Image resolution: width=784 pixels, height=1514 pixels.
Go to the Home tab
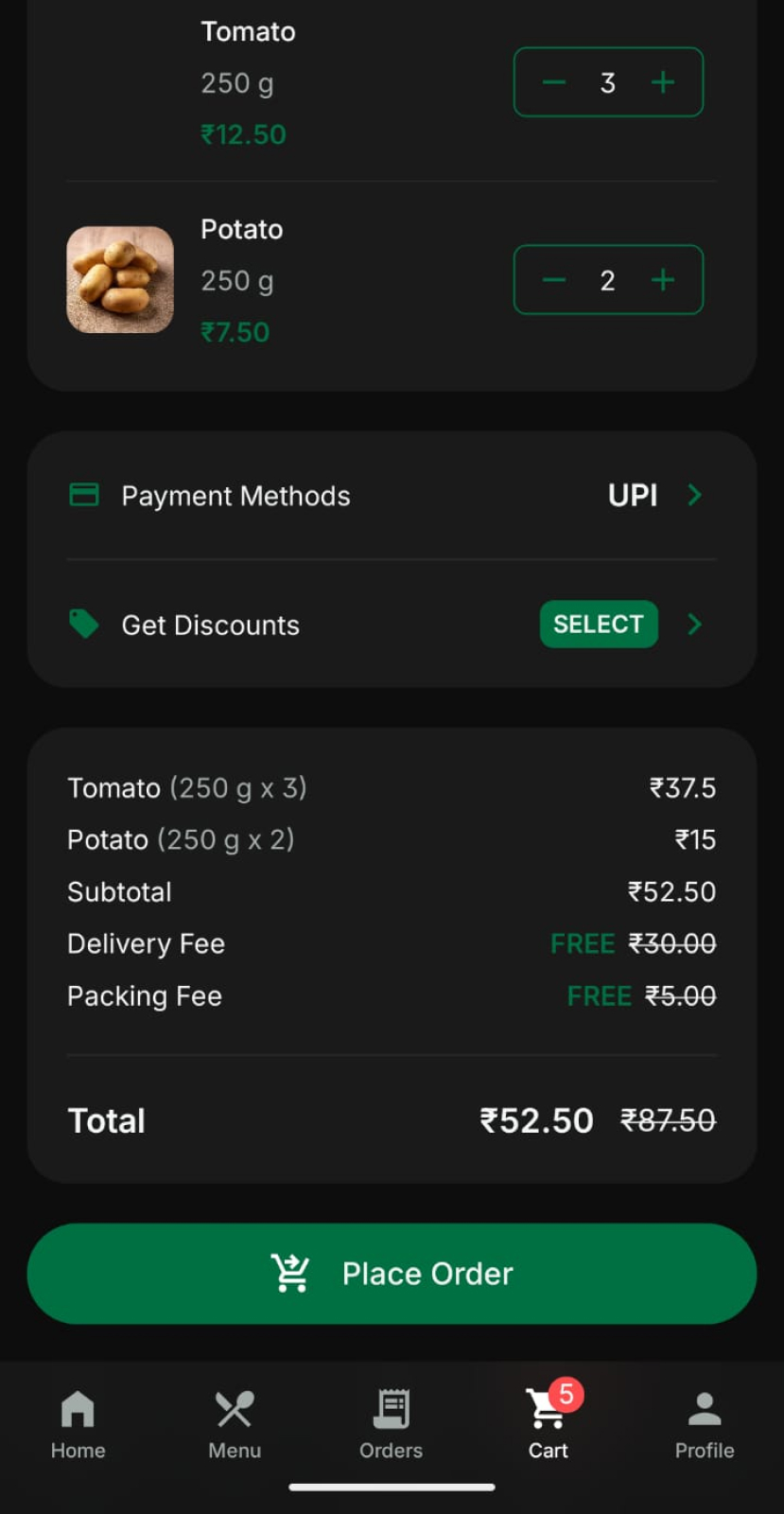pyautogui.click(x=78, y=1422)
